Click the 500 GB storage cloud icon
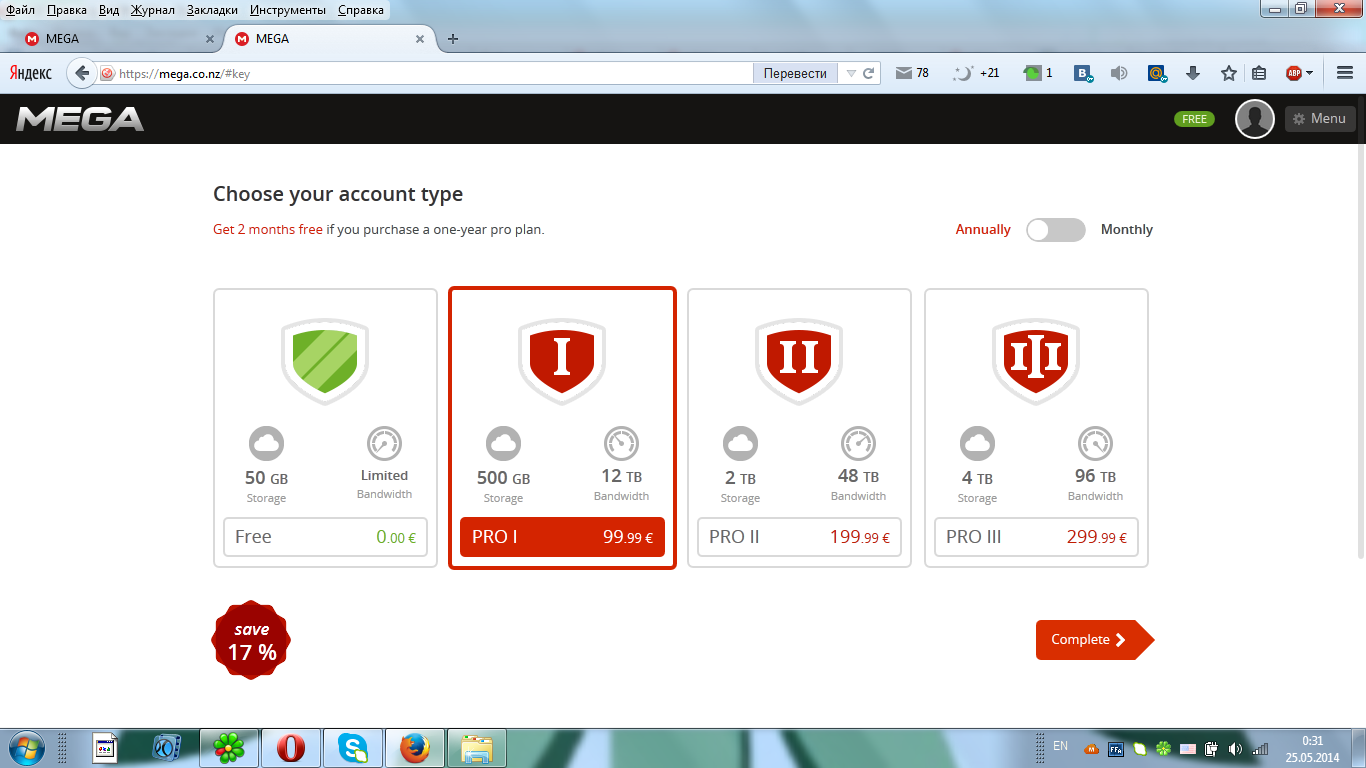Image resolution: width=1366 pixels, height=768 pixels. click(503, 443)
